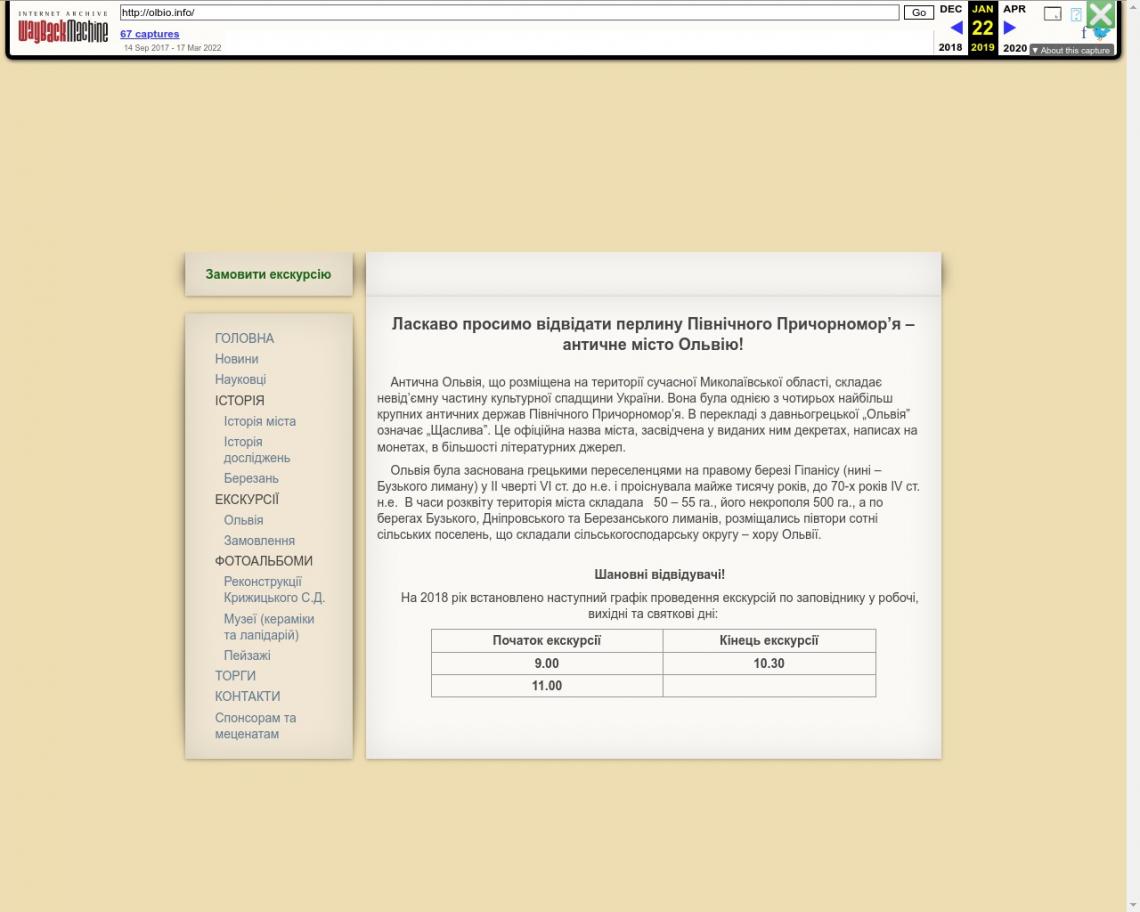Open the Ольвія excursions link
Viewport: 1140px width, 912px height.
pos(244,520)
